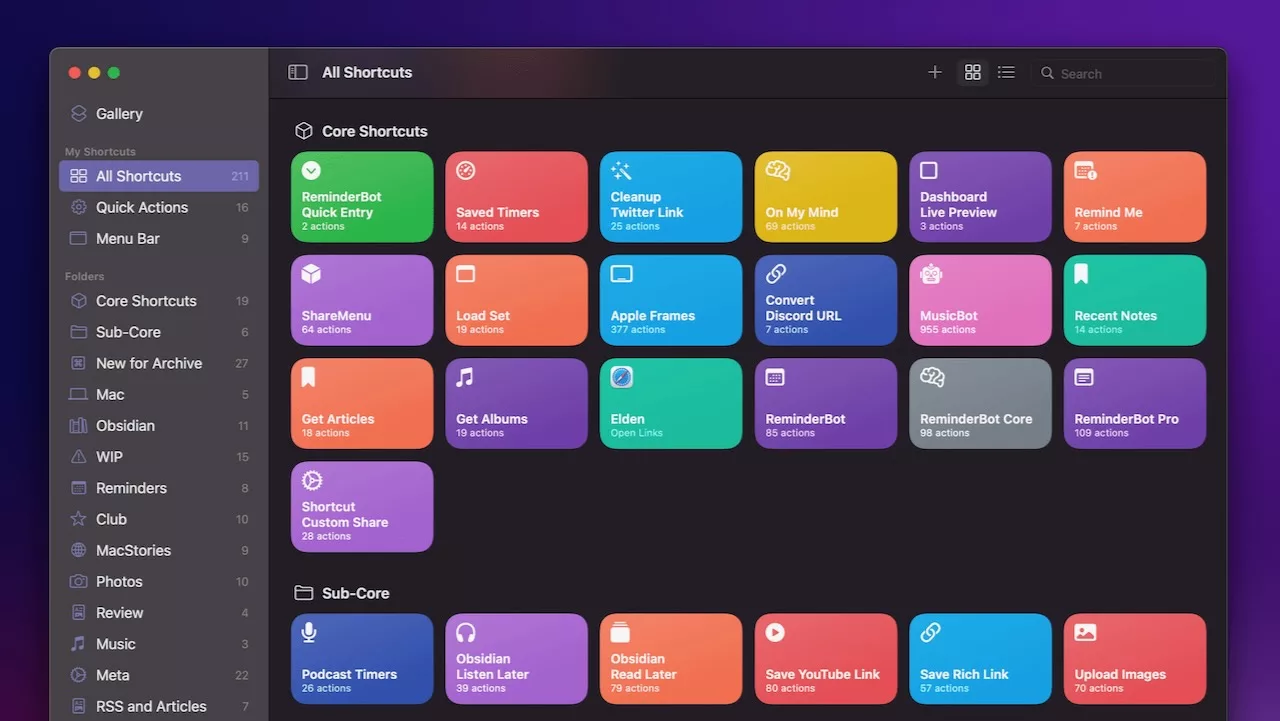This screenshot has width=1280, height=721.
Task: Click ShareMenu cube icon
Action: click(311, 274)
